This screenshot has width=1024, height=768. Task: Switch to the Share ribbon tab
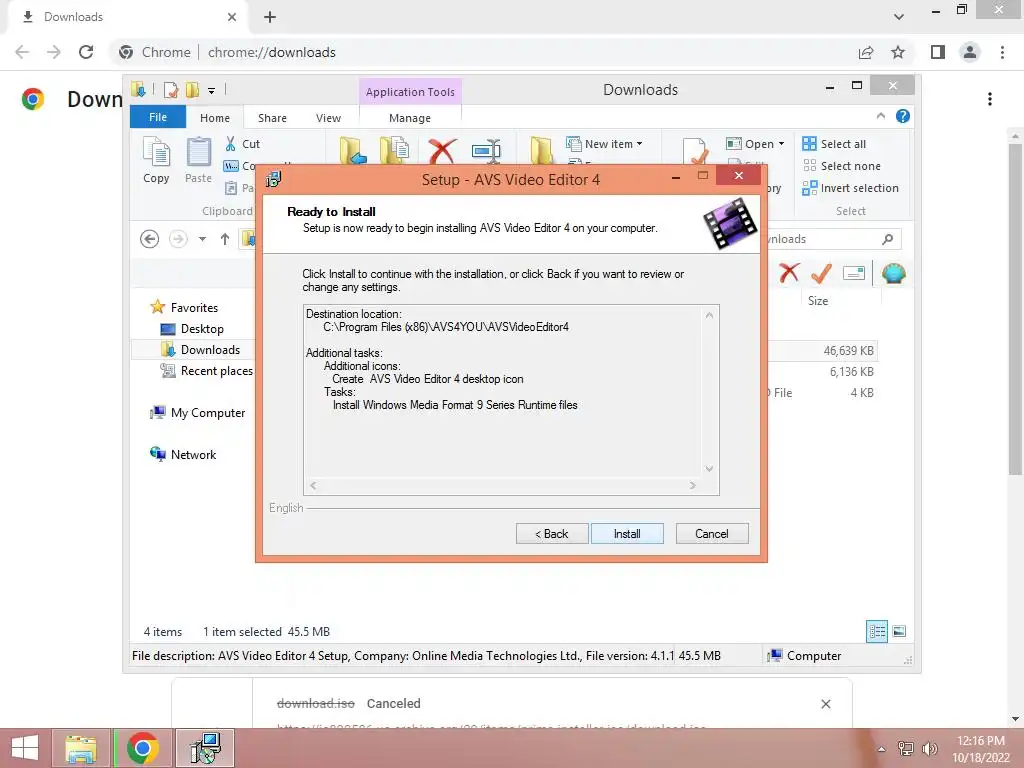[x=272, y=118]
